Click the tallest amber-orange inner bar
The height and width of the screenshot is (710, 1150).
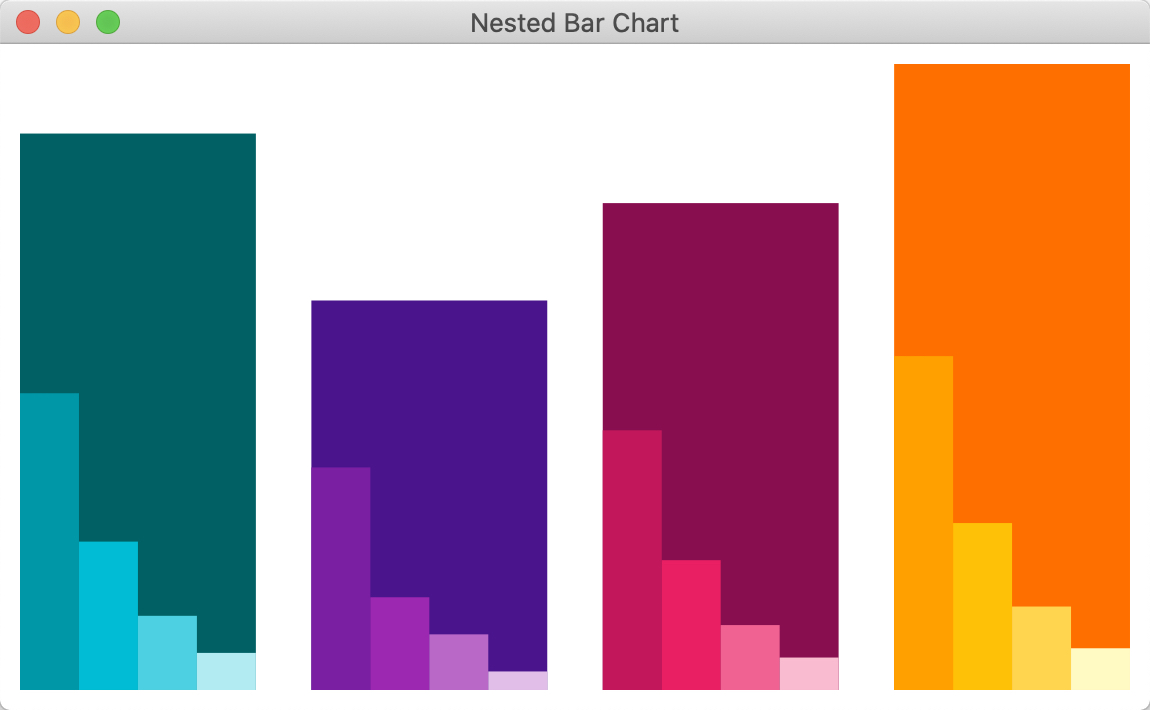(x=923, y=523)
